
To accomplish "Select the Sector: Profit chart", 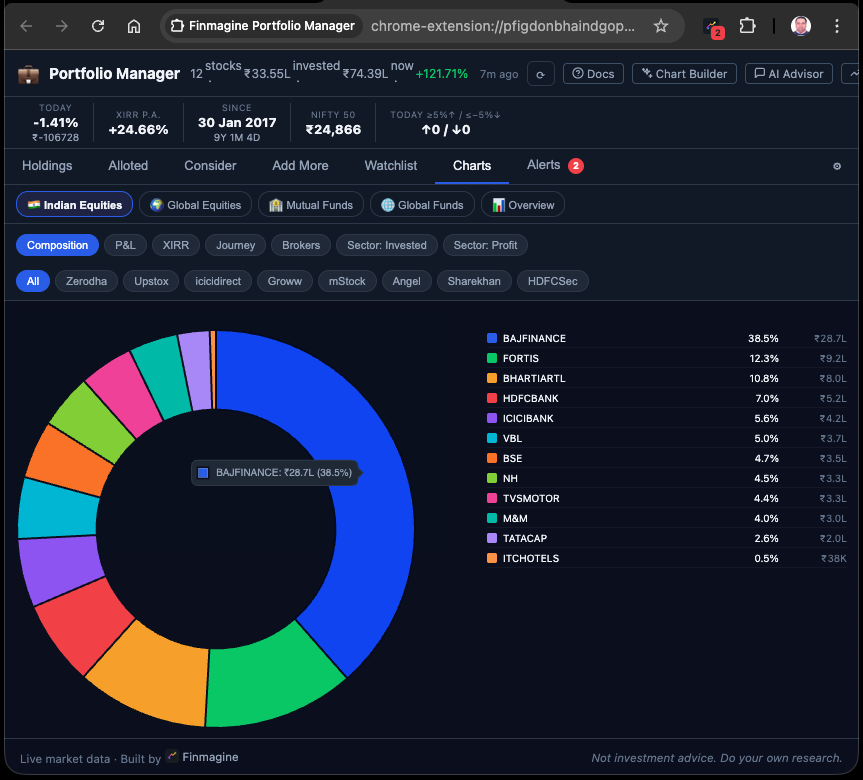I will (x=485, y=245).
